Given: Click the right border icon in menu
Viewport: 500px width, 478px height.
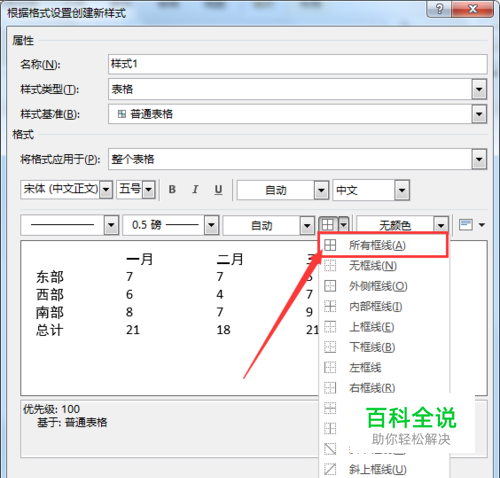Looking at the screenshot, I should click(x=330, y=388).
